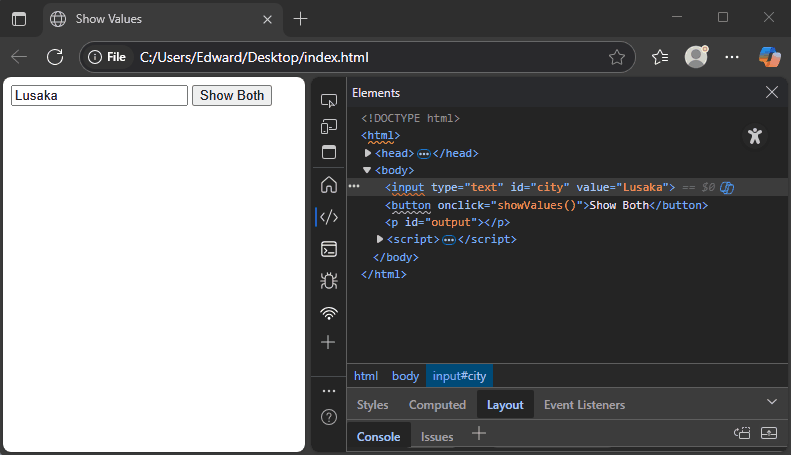Open the accessibility tree view button
Image resolution: width=791 pixels, height=455 pixels.
pyautogui.click(x=755, y=136)
